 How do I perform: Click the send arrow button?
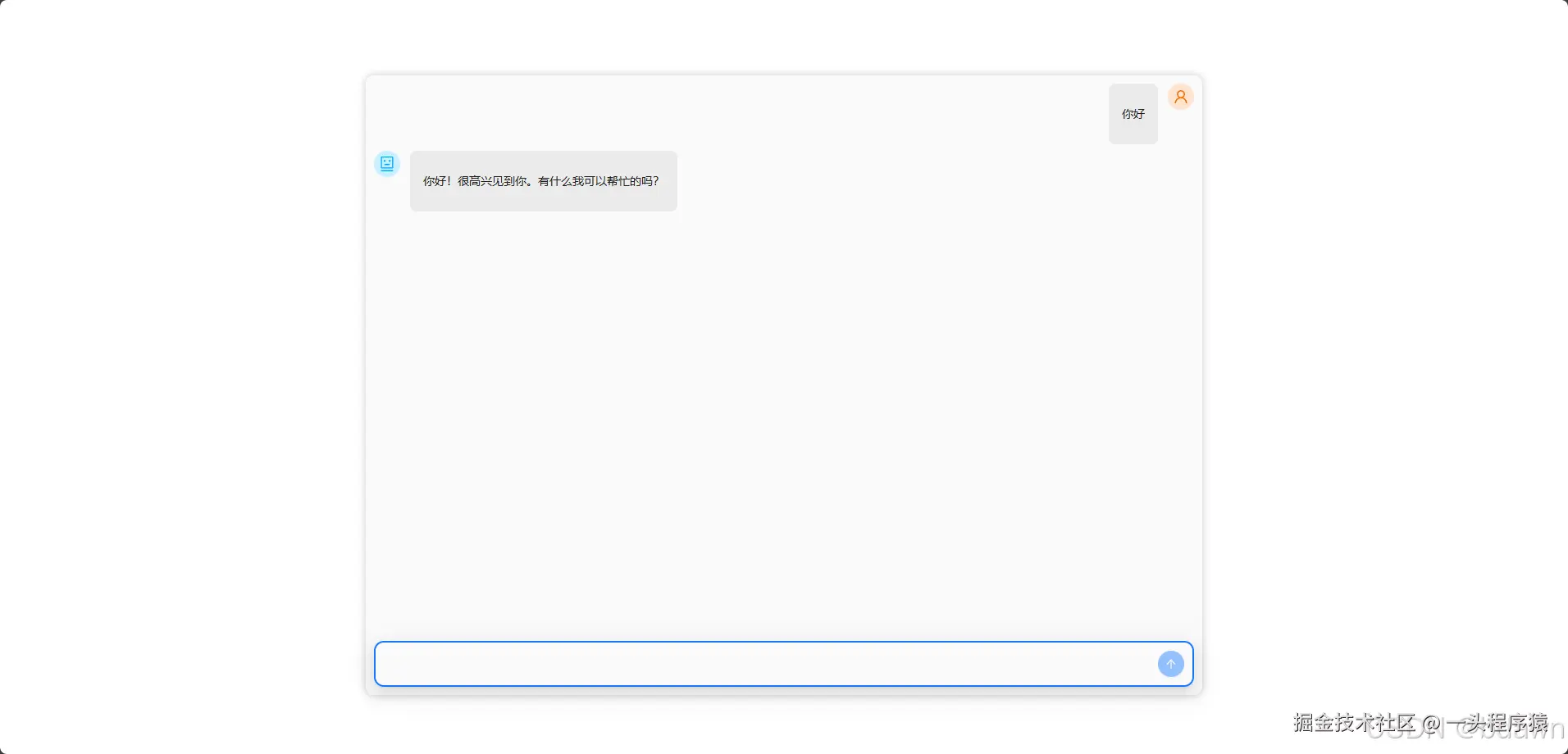[x=1170, y=664]
